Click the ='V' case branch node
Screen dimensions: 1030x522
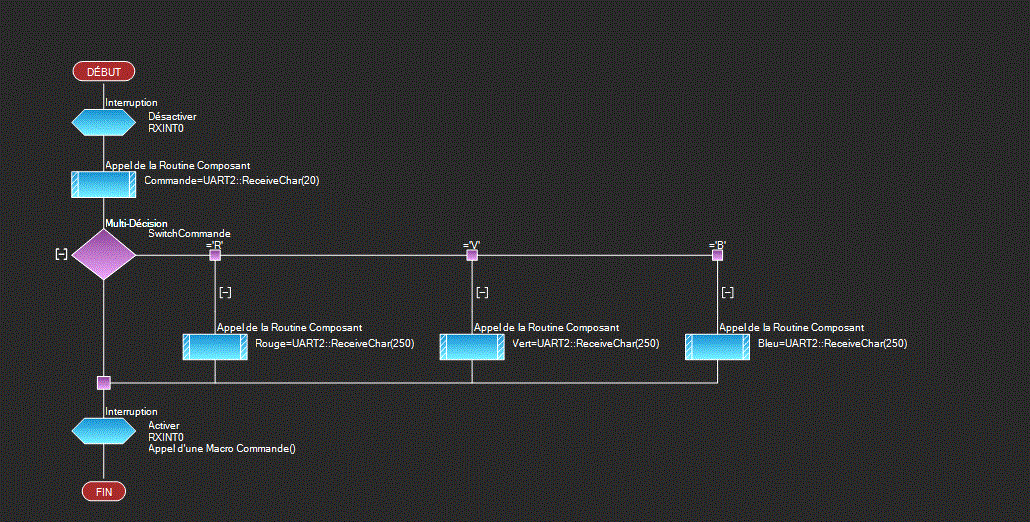(472, 255)
